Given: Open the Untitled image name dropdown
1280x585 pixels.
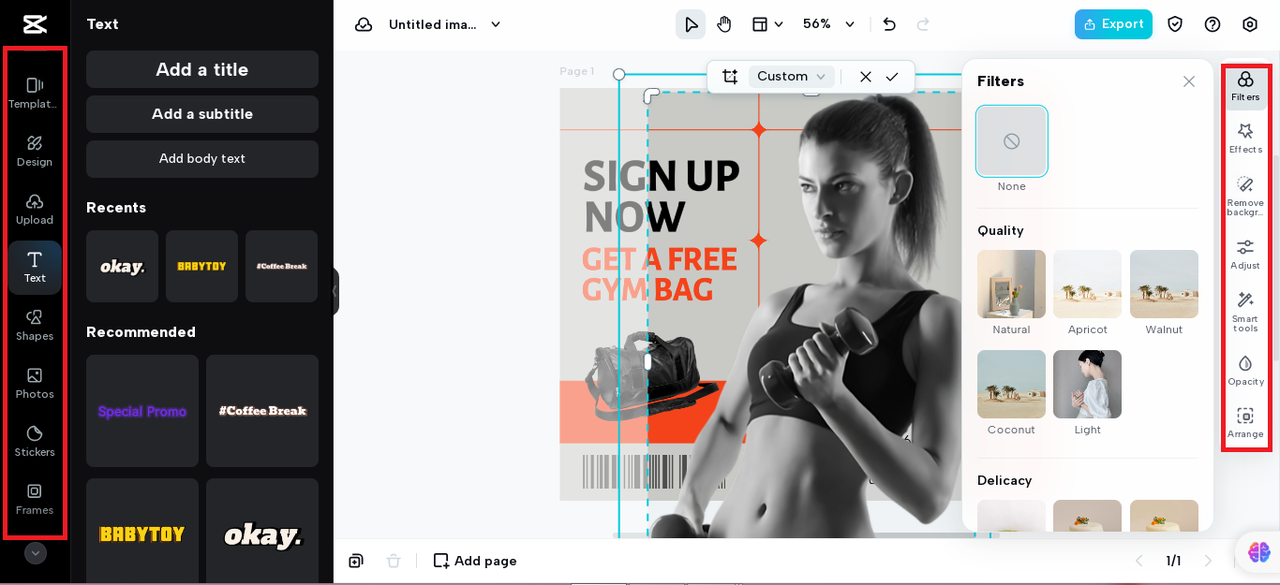Looking at the screenshot, I should pos(445,24).
